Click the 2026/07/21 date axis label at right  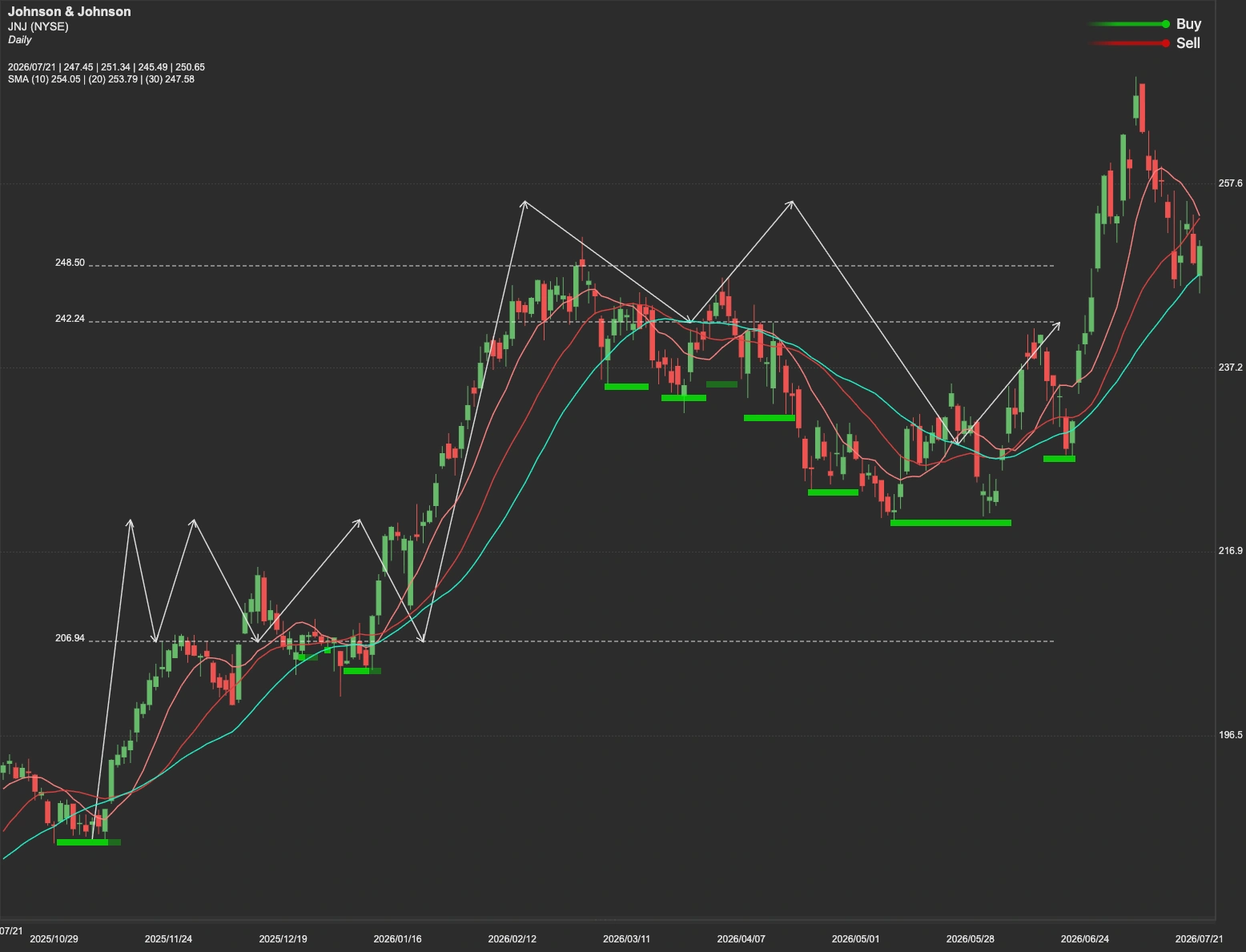click(x=1199, y=939)
